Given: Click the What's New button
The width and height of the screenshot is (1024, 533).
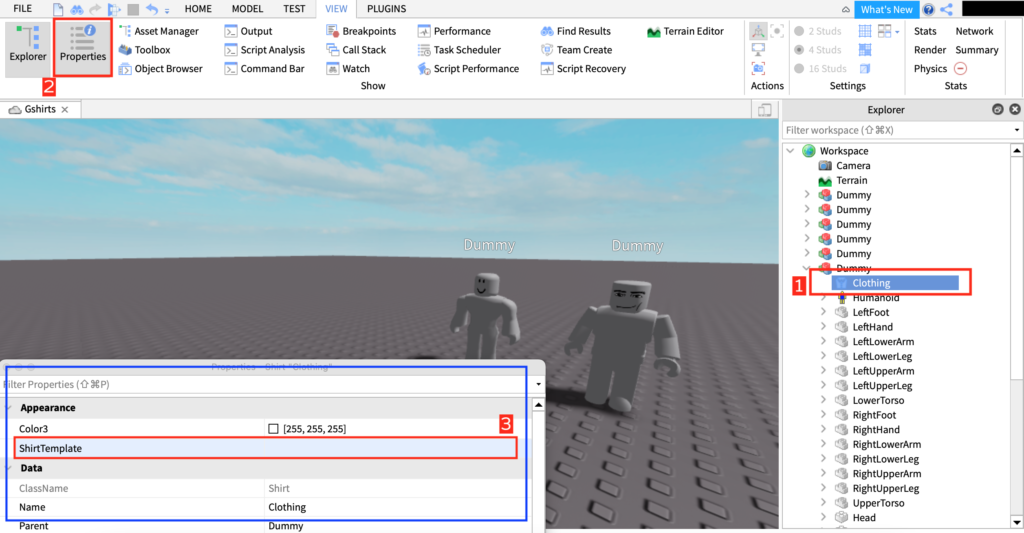Looking at the screenshot, I should tap(886, 9).
